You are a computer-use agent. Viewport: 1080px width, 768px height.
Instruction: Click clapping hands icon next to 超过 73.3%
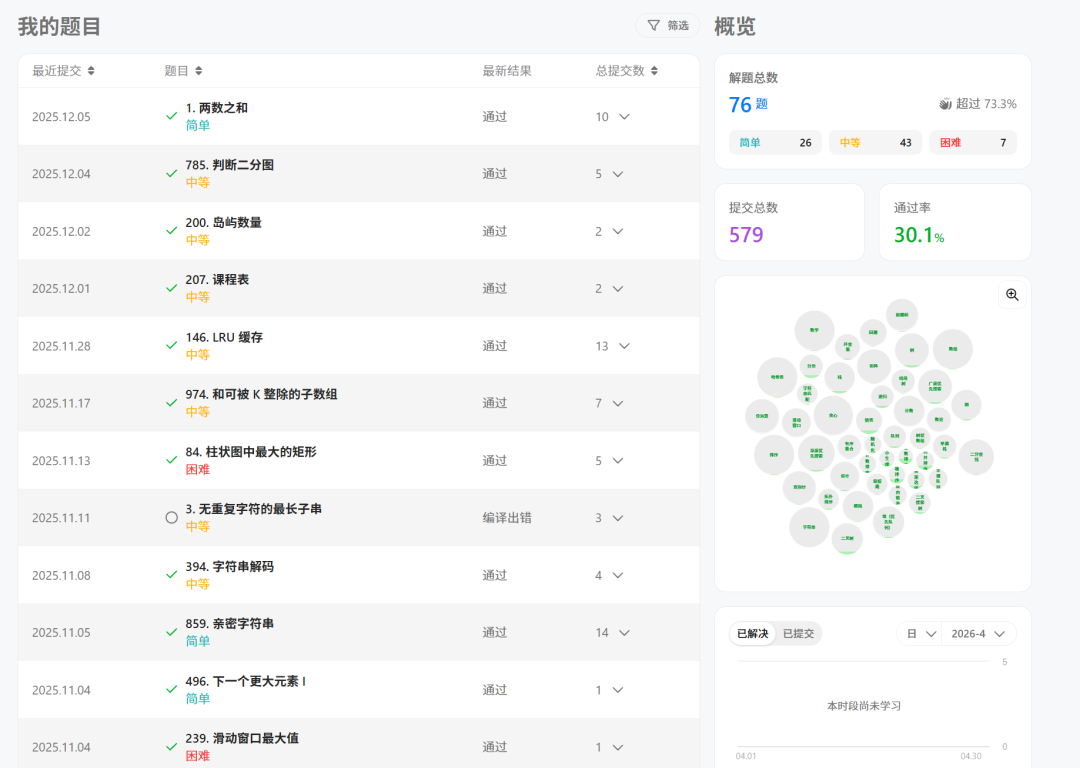(945, 104)
